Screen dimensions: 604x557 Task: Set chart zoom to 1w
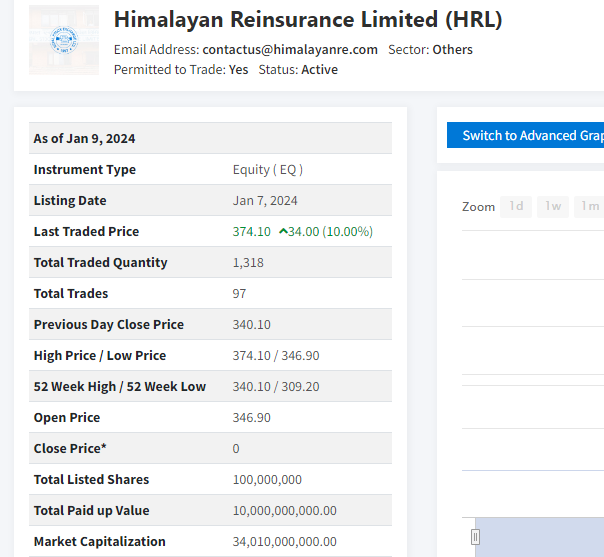[553, 207]
